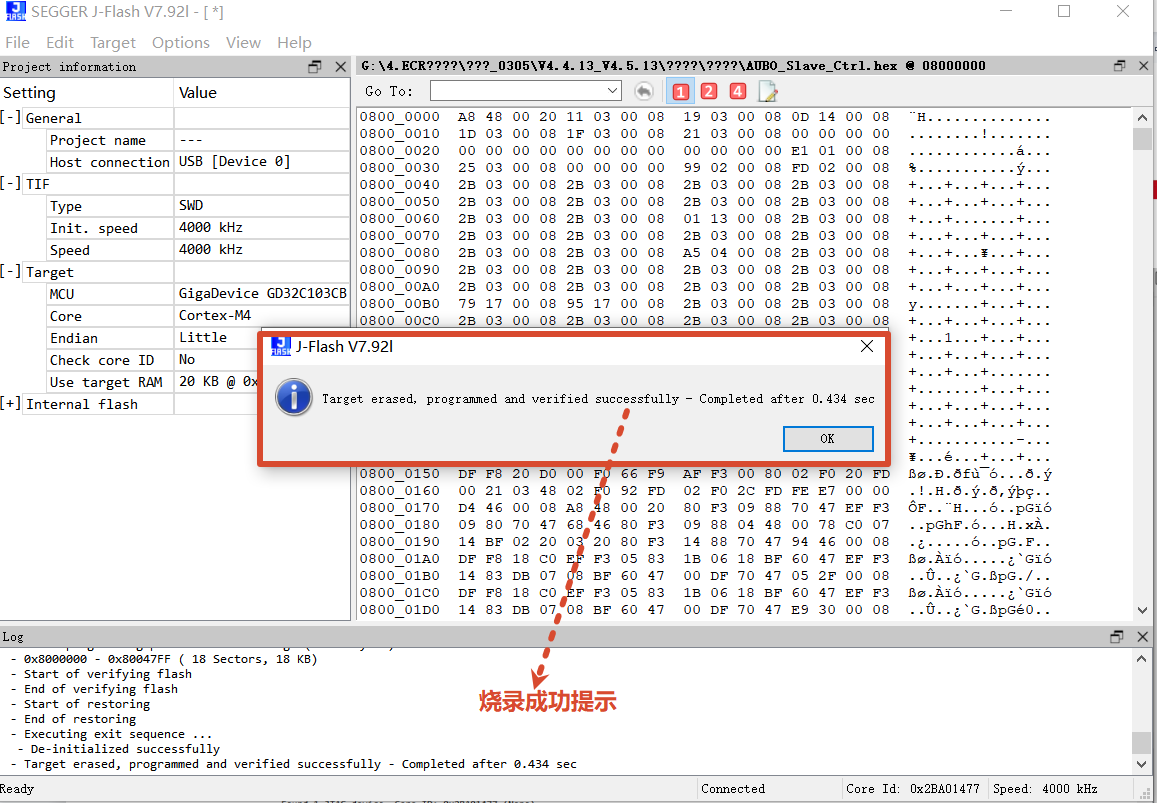Image resolution: width=1157 pixels, height=803 pixels.
Task: Click the Speed: 4000 kHz status entry
Action: click(x=1045, y=789)
